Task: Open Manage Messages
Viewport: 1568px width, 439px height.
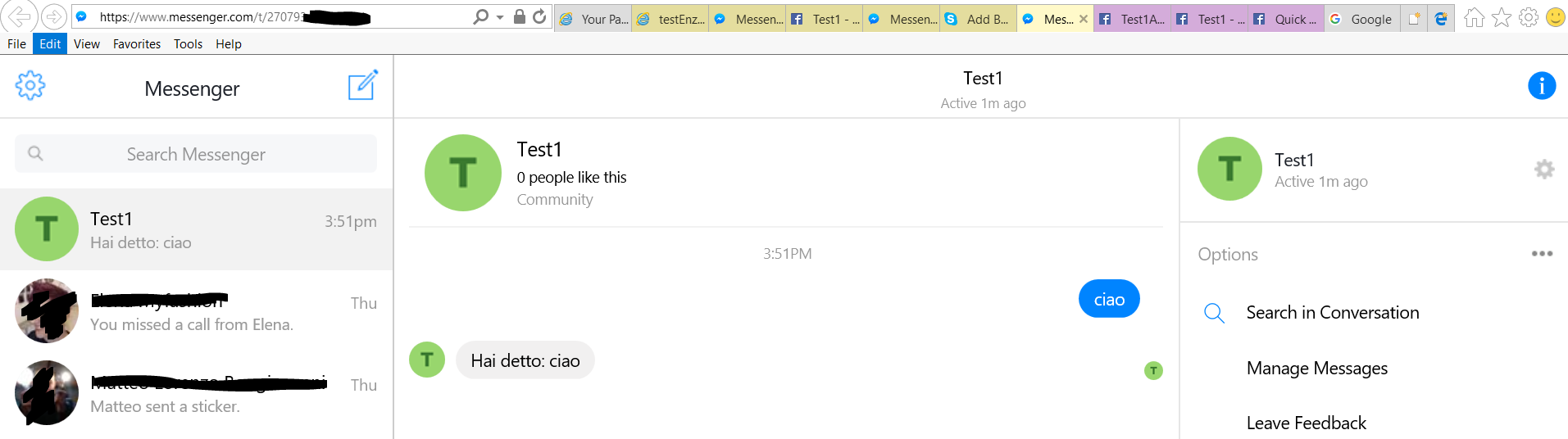Action: click(x=1316, y=369)
